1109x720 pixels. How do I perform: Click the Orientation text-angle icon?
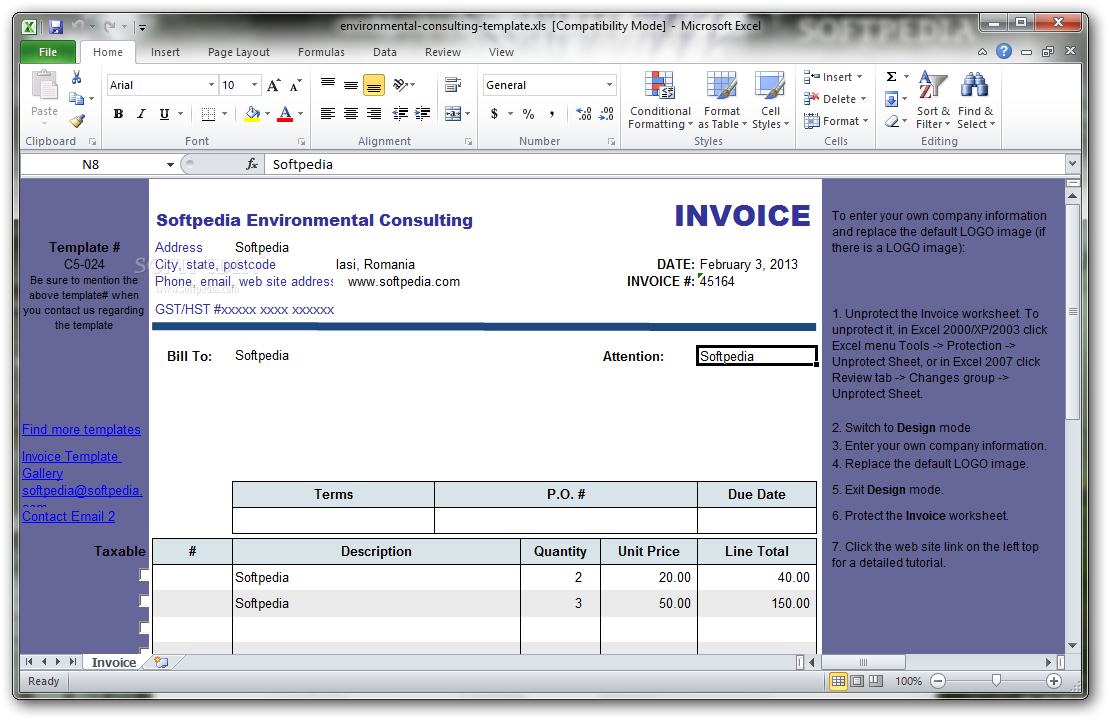401,85
